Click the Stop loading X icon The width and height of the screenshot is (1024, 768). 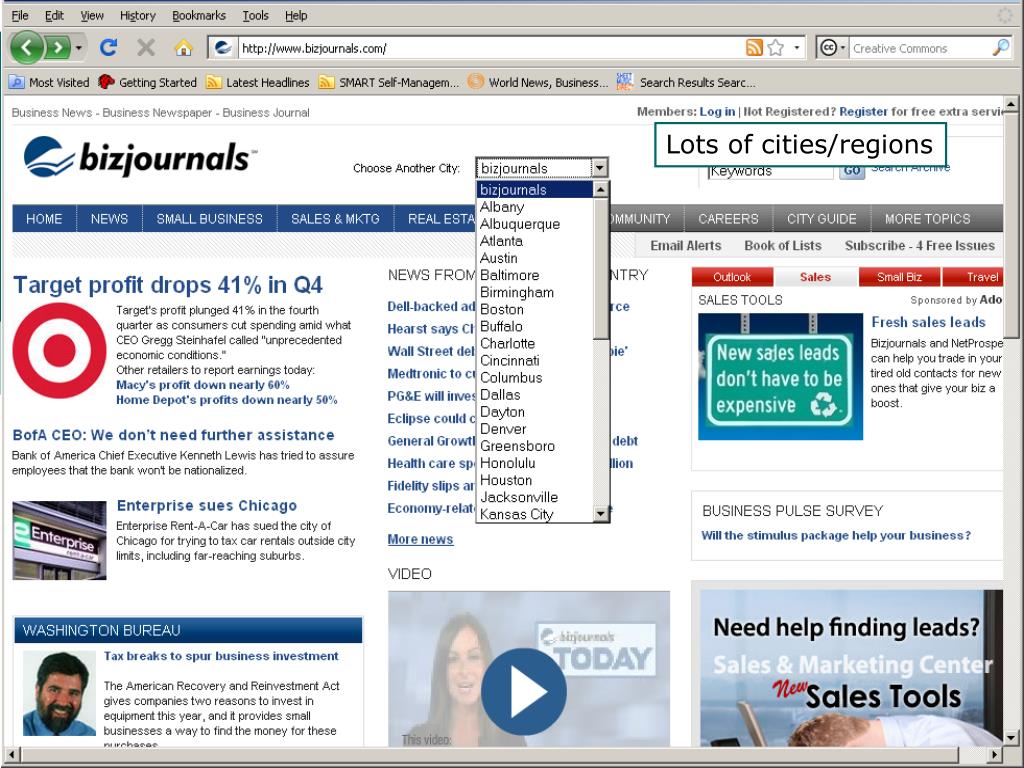146,47
